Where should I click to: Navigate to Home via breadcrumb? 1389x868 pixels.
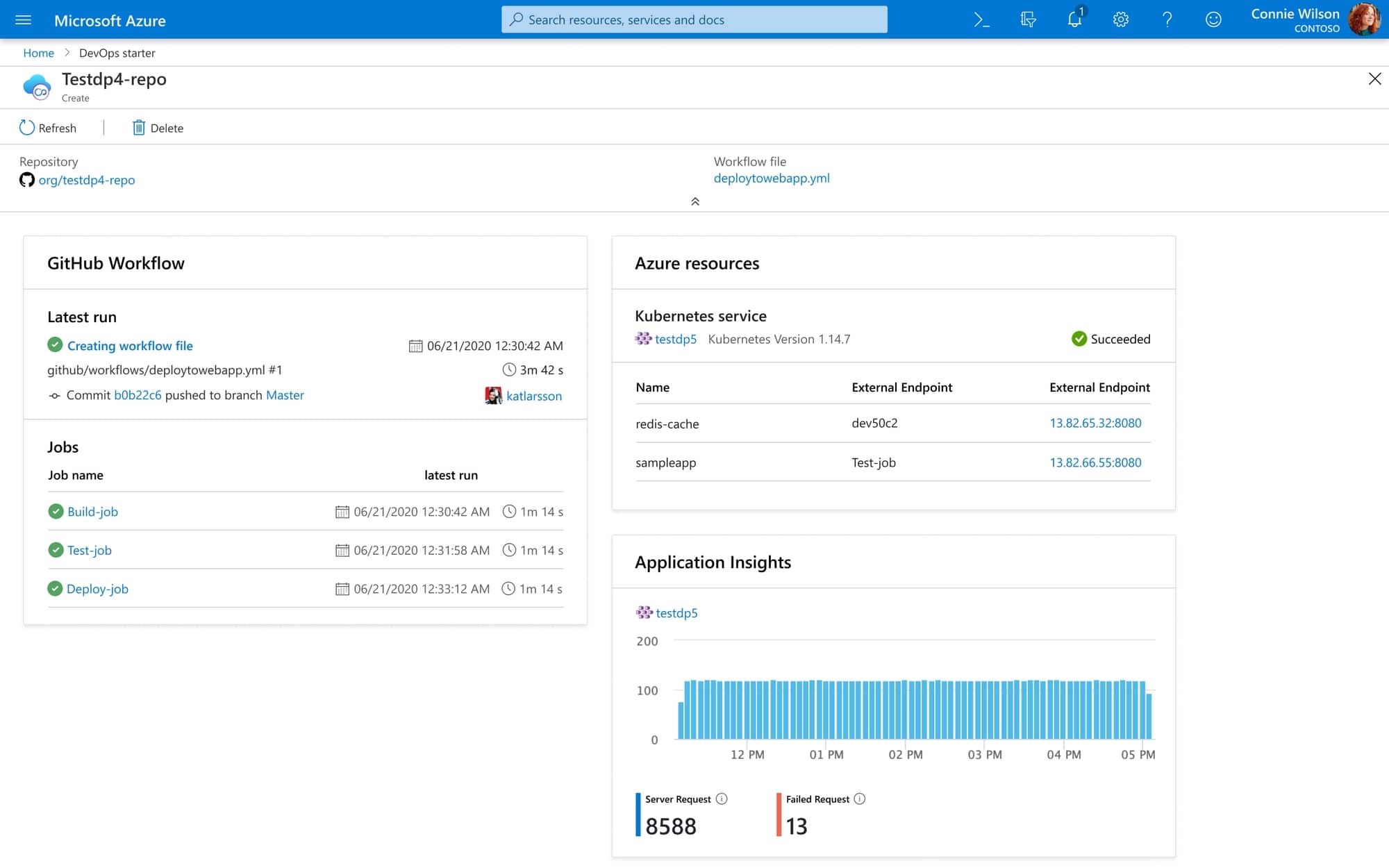pyautogui.click(x=38, y=53)
